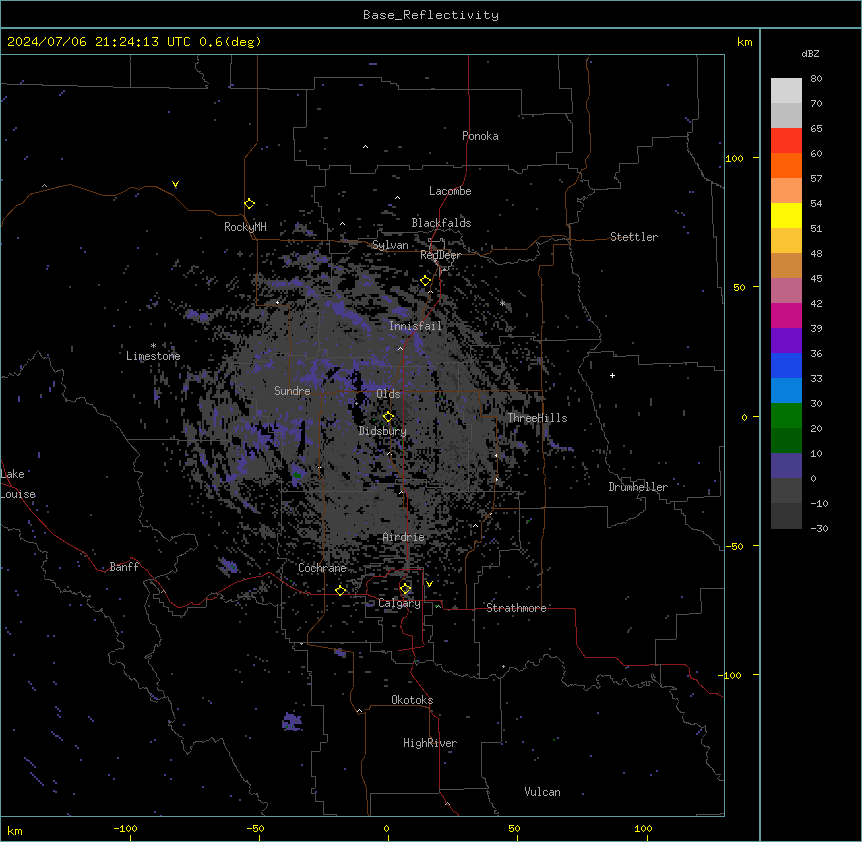Click the yellow diamond marker above Didsbury

388,417
